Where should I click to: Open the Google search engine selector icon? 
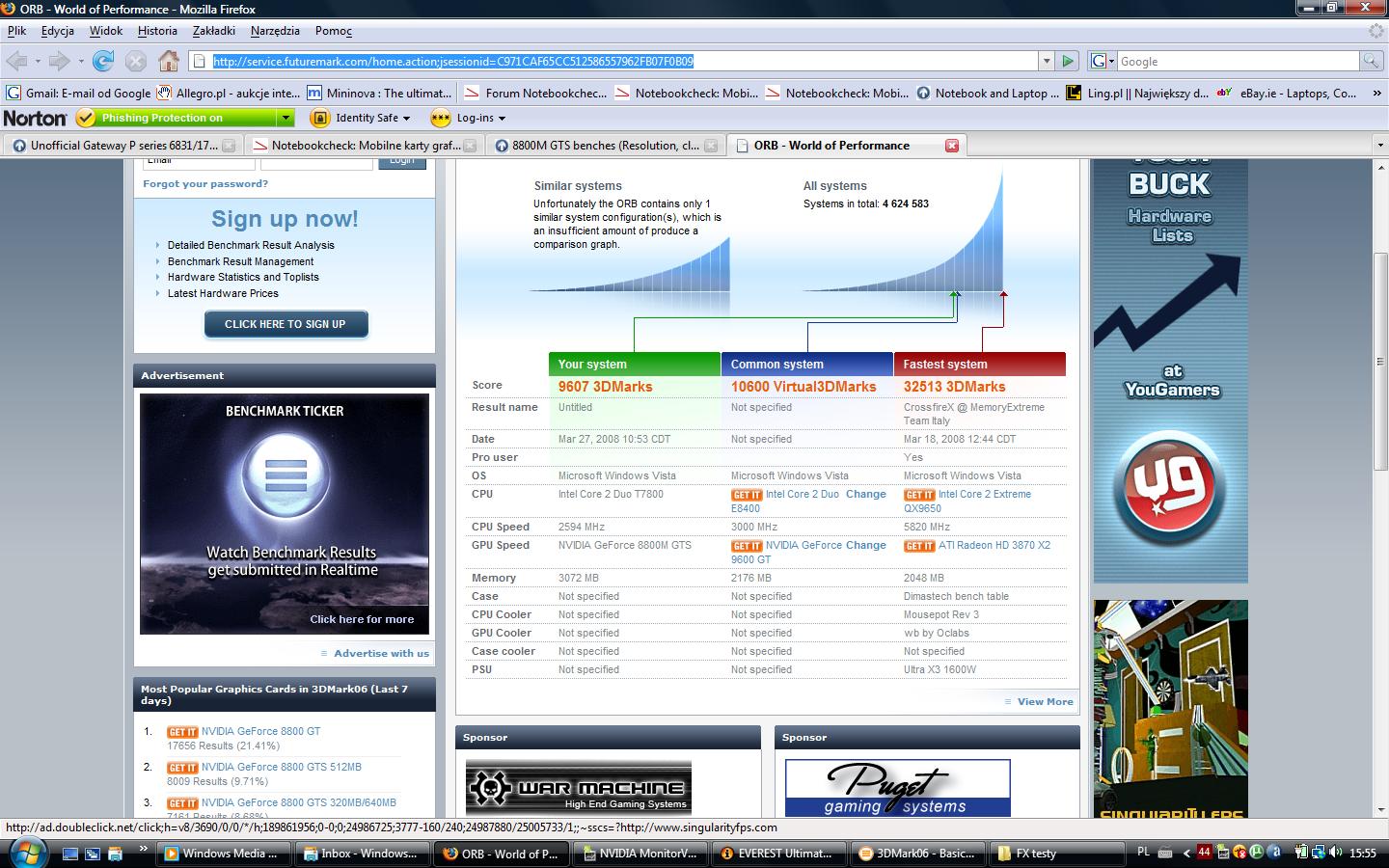1102,61
